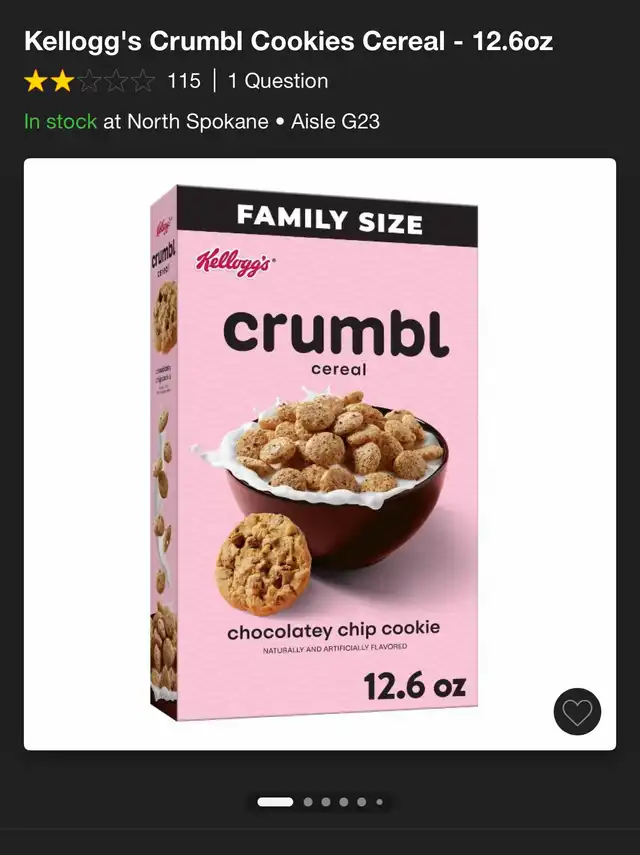This screenshot has width=640, height=855.
Task: Click the fifth empty rating star
Action: pos(142,81)
